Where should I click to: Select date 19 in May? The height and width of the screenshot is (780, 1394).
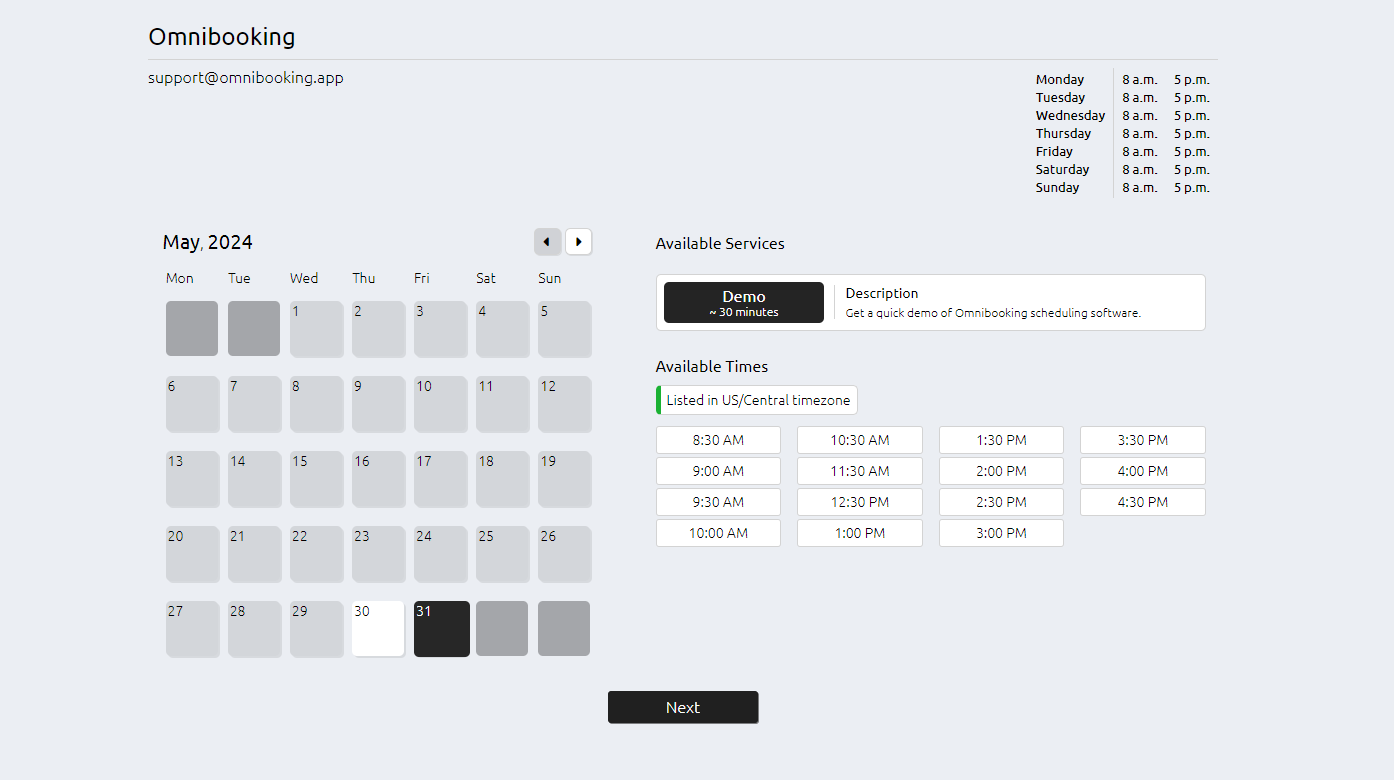coord(564,479)
